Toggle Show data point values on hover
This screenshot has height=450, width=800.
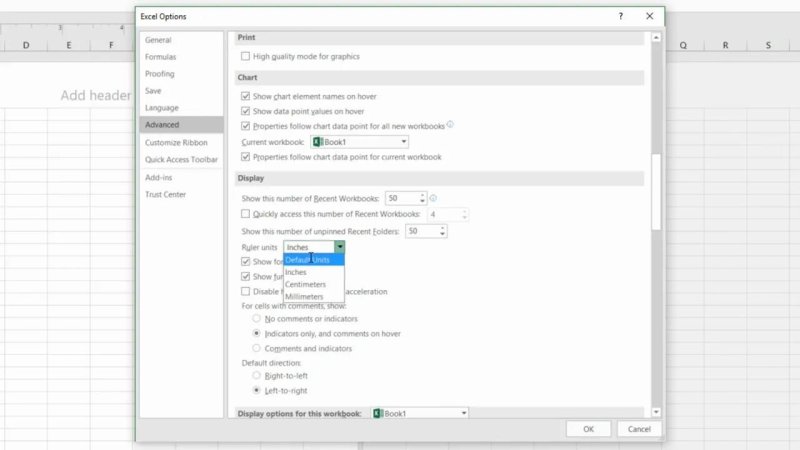(245, 111)
